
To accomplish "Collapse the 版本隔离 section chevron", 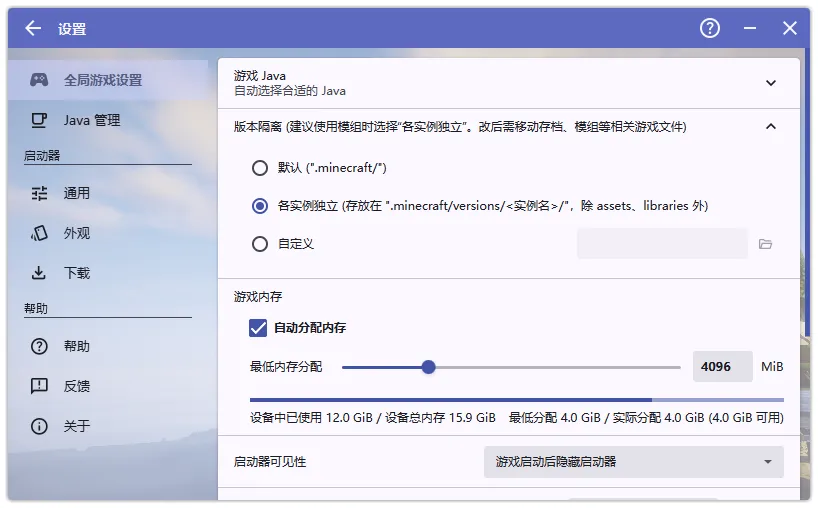I will point(770,127).
